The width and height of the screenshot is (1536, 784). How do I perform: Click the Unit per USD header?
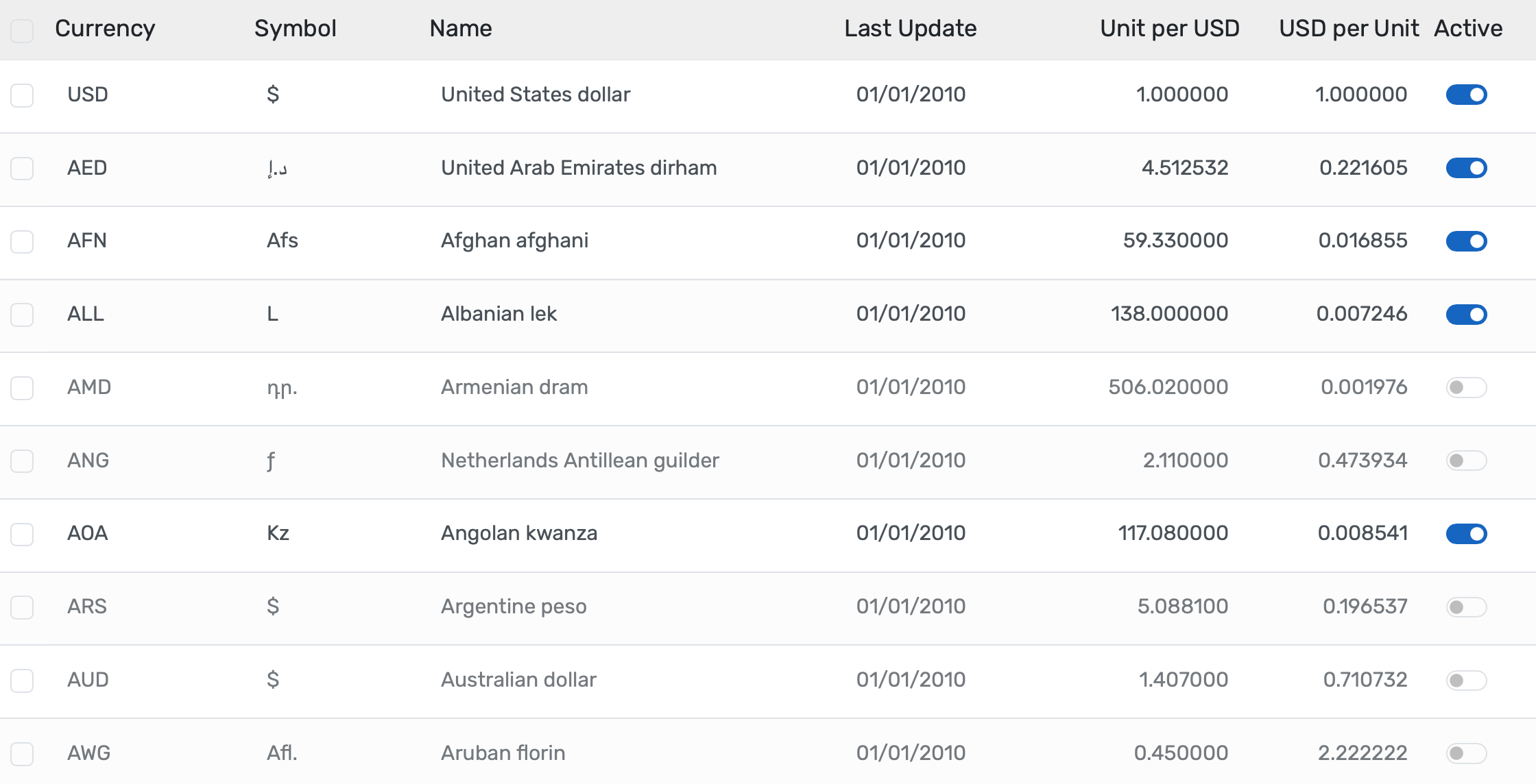pyautogui.click(x=1169, y=29)
